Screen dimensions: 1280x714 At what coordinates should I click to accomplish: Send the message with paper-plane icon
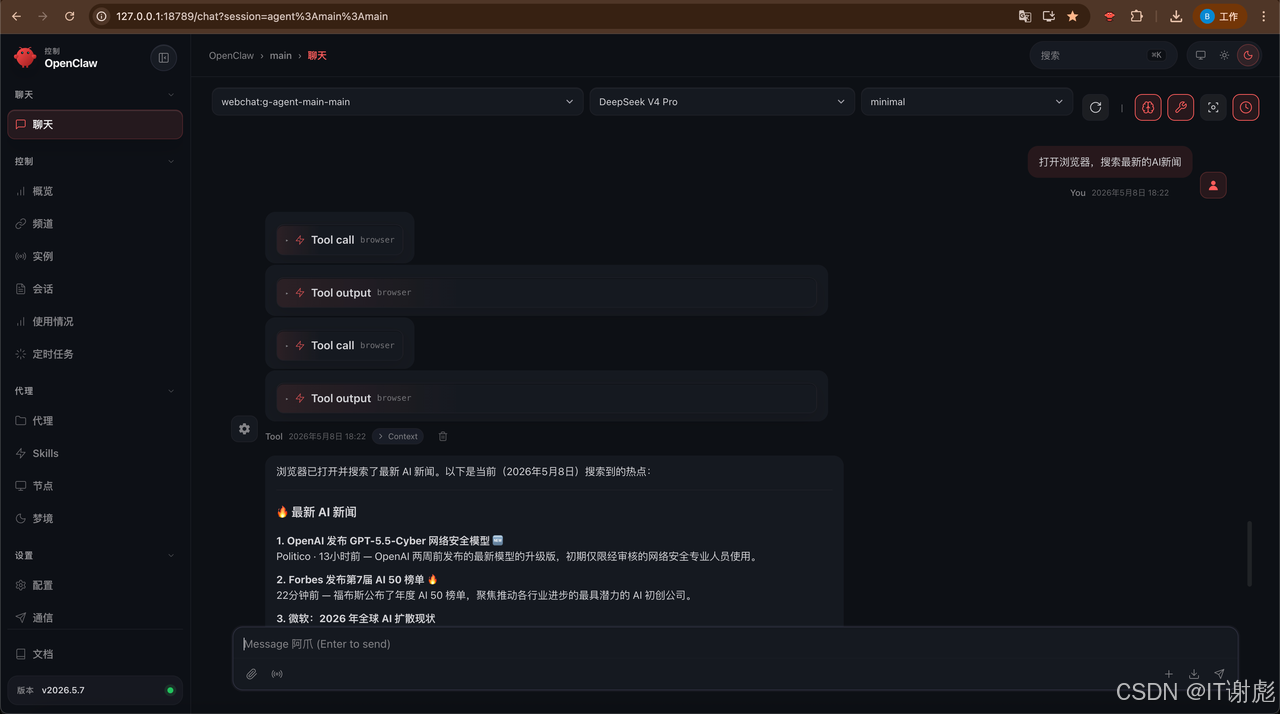coord(1219,674)
